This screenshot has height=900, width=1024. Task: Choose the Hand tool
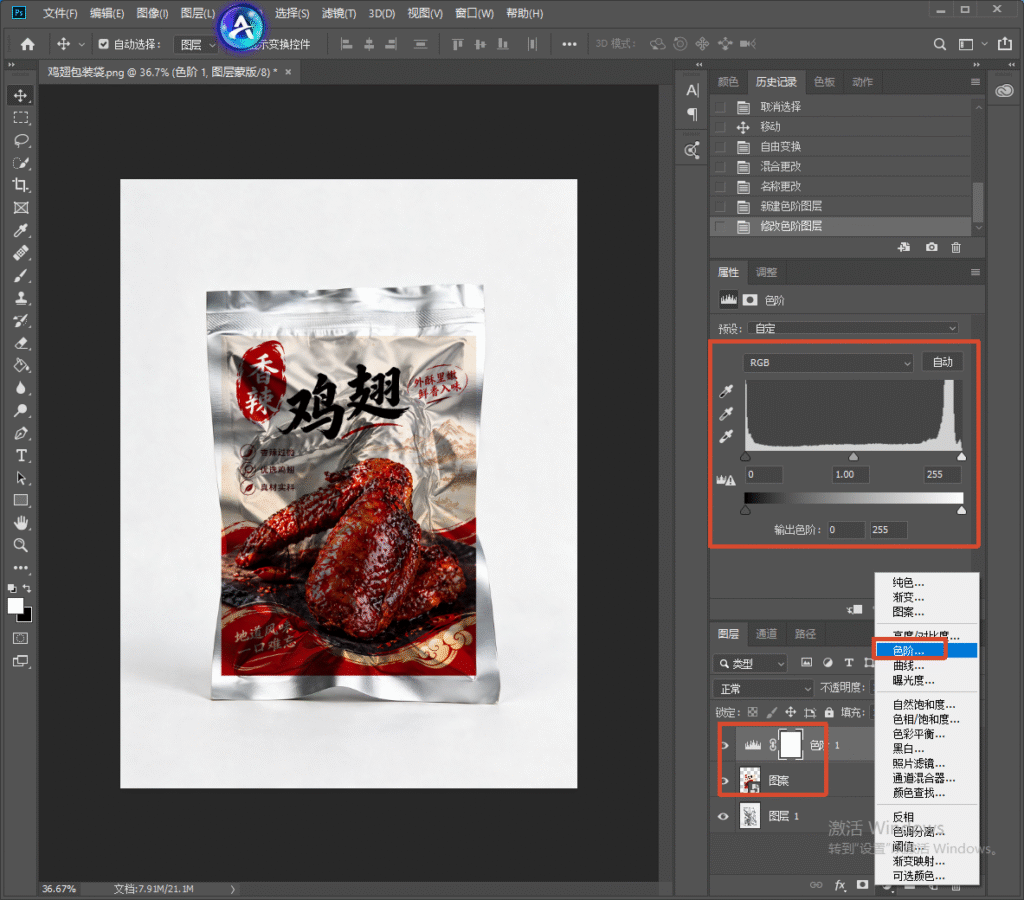point(21,522)
